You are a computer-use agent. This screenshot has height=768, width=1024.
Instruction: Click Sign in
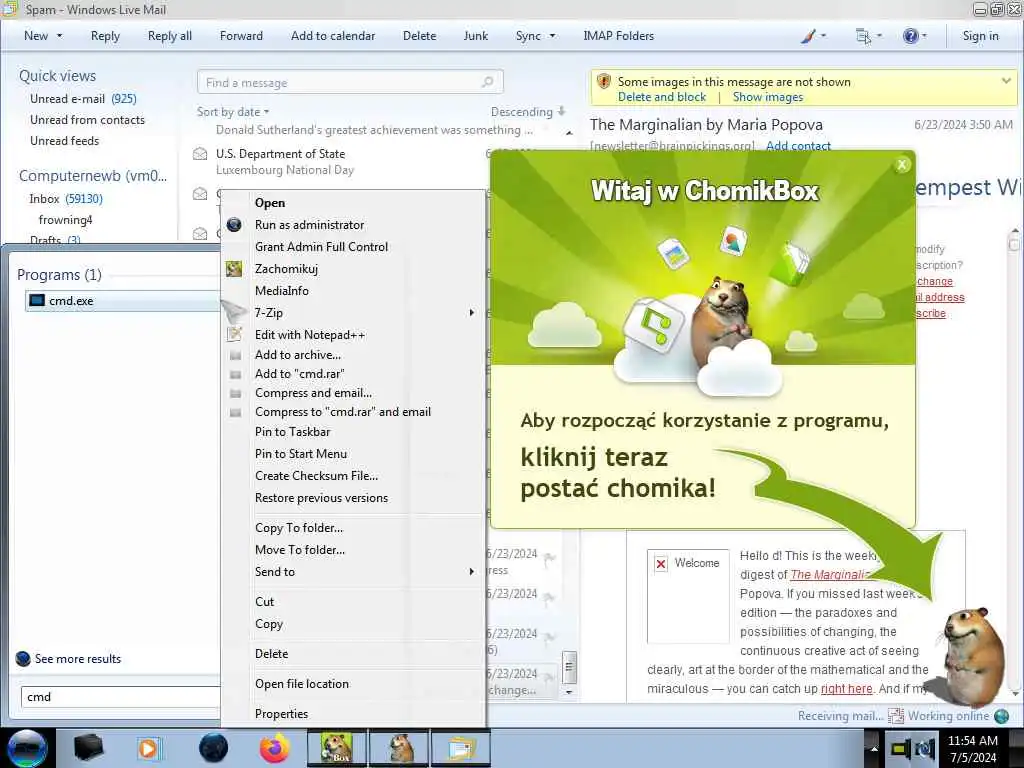980,36
